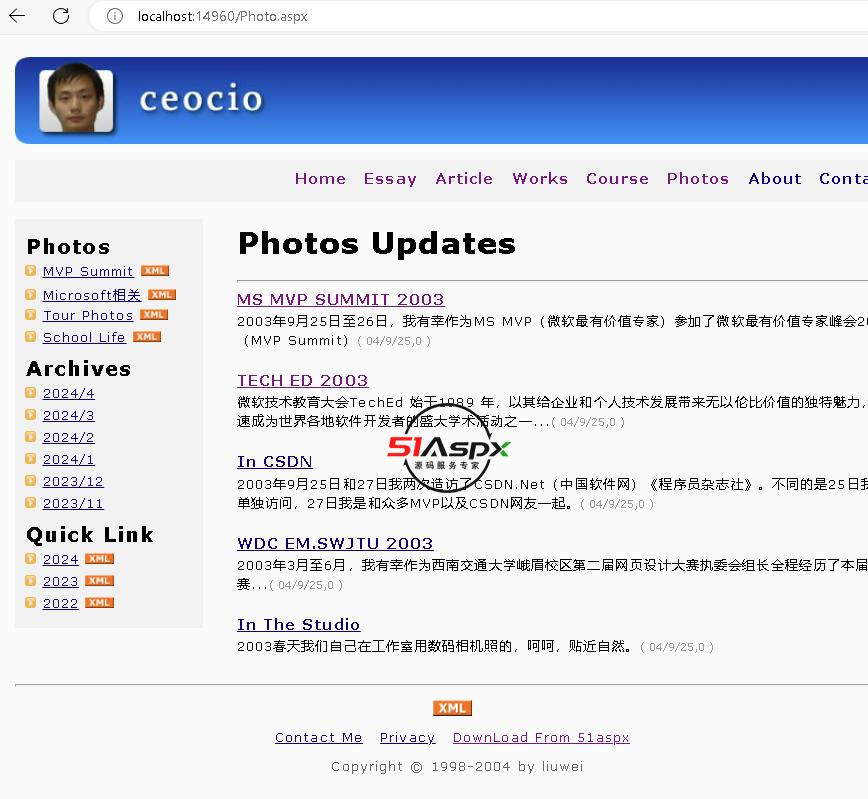Click bullet icon next to 2022 quick link
Viewport: 868px width, 799px height.
click(x=30, y=603)
